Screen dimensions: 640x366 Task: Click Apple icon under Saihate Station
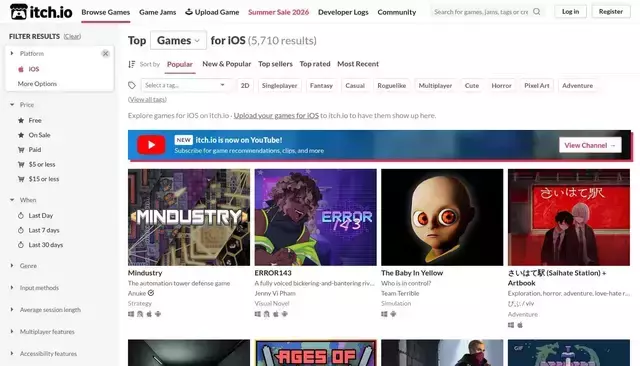coord(520,325)
